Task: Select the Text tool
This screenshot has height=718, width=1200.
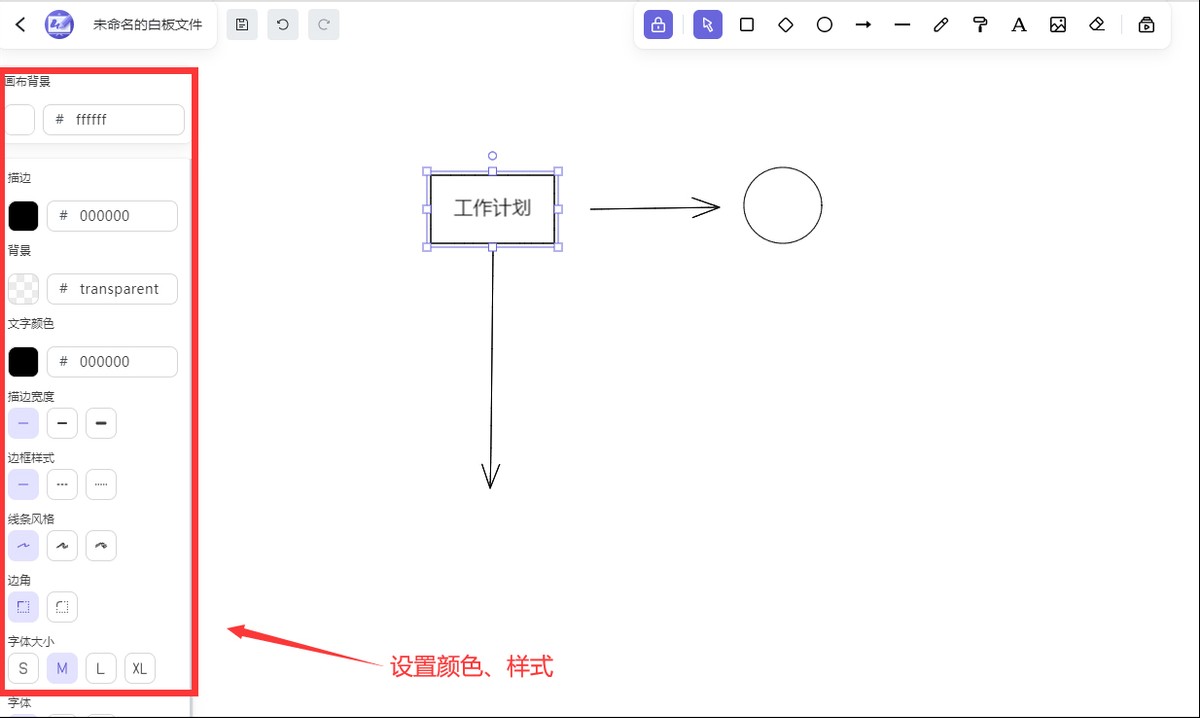Action: (x=1018, y=24)
